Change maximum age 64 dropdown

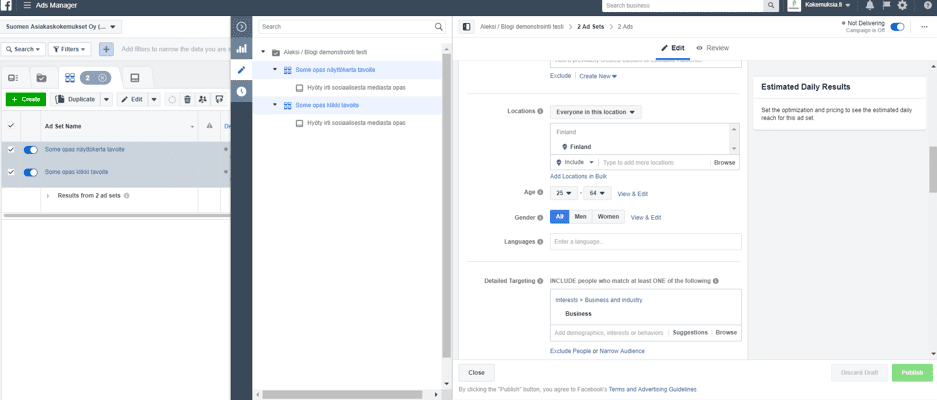click(x=598, y=193)
